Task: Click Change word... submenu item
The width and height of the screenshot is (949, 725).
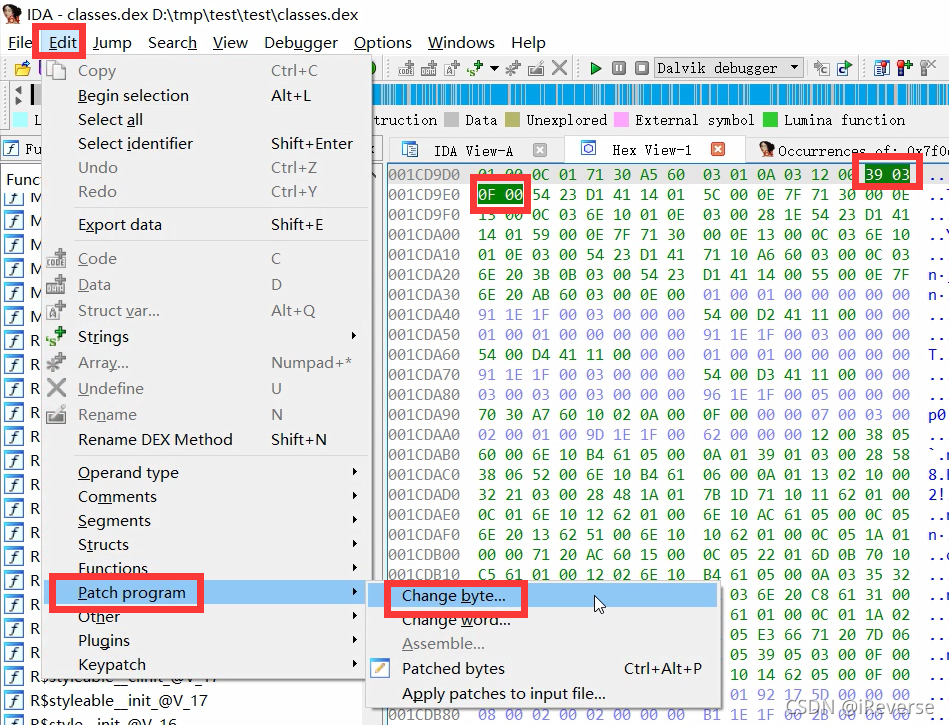Action: pos(542,620)
